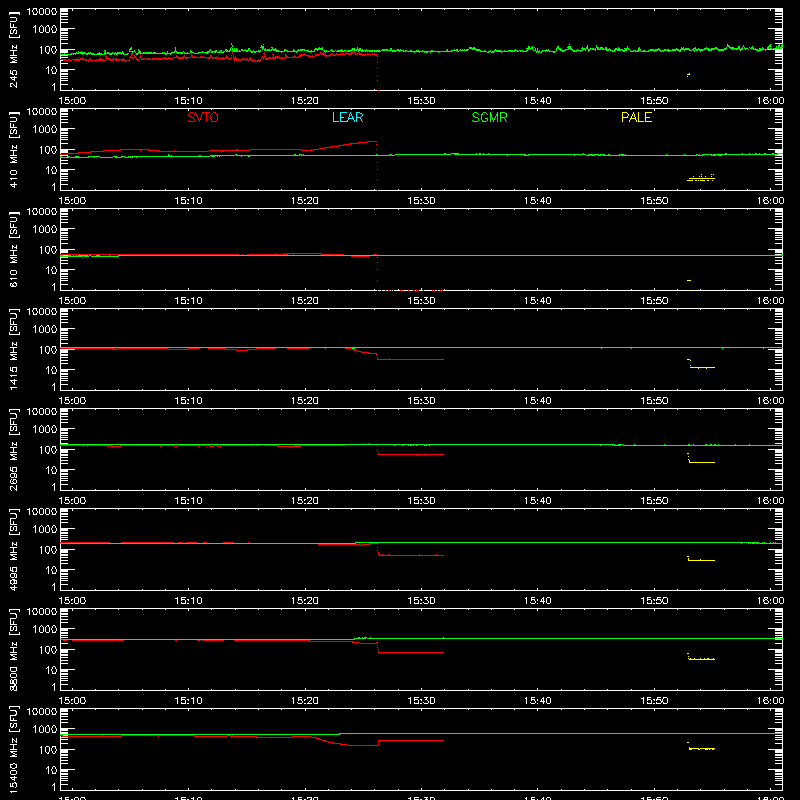Click the 10000 y-axis label of 245 MHz plot
This screenshot has width=800, height=800.
(x=42, y=12)
